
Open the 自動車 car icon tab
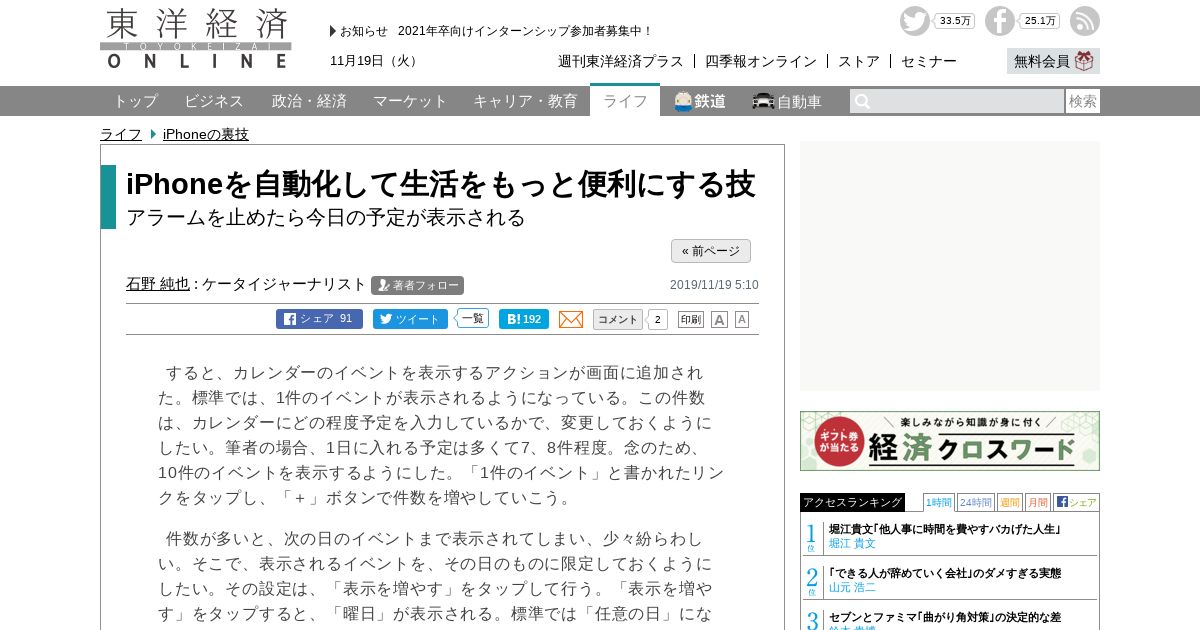click(787, 101)
